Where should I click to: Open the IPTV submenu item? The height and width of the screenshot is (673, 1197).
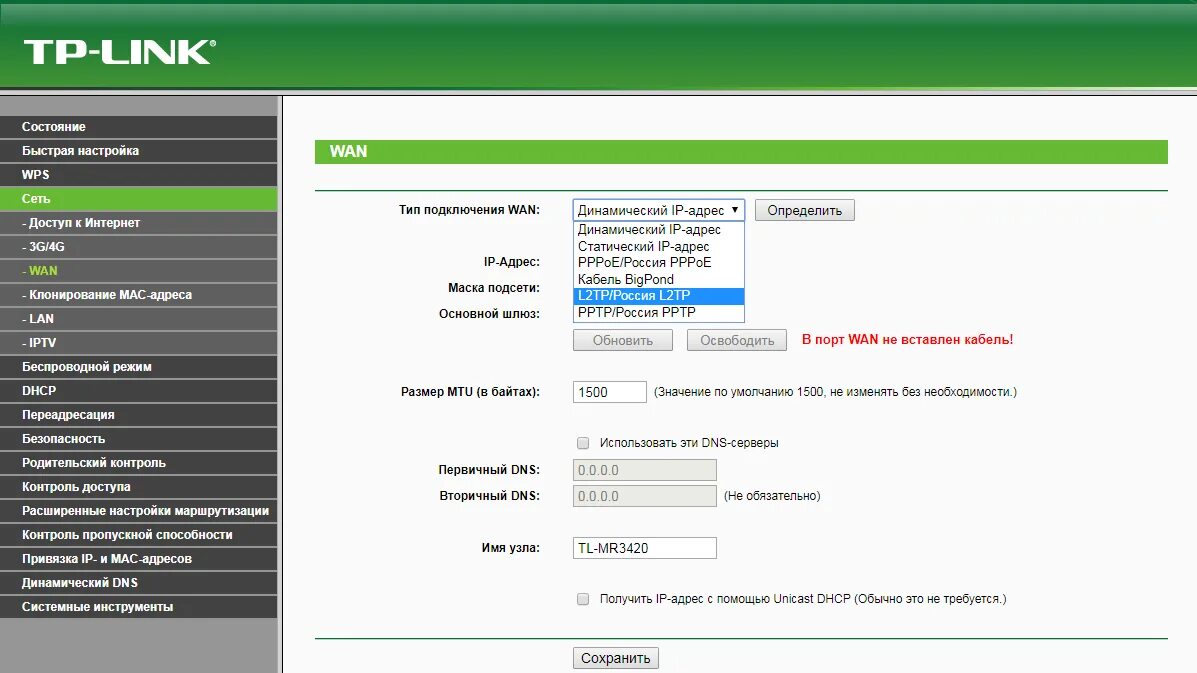point(138,343)
